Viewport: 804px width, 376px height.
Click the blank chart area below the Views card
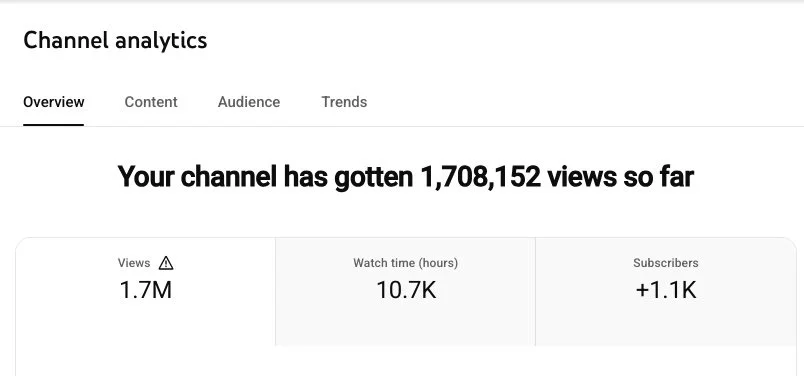[405, 361]
